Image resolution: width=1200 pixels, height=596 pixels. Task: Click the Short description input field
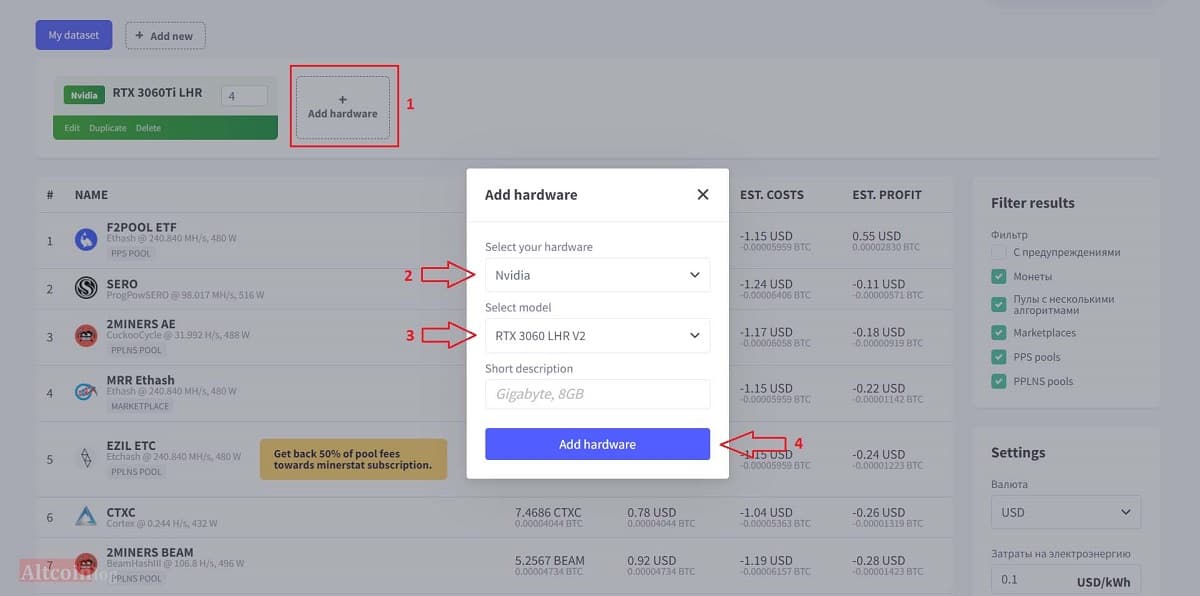pos(597,394)
